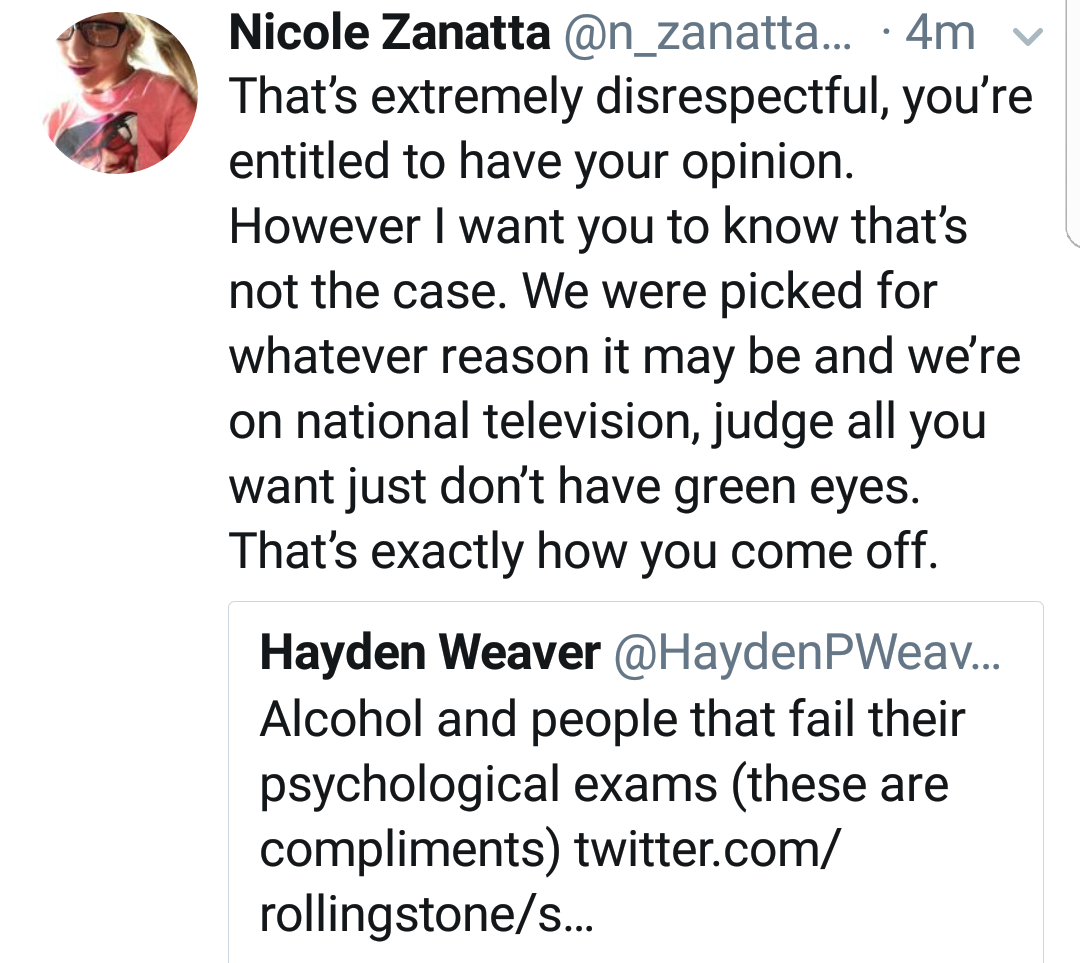Open Nicole Zanatta's profile picture
The width and height of the screenshot is (1080, 963).
(x=120, y=92)
